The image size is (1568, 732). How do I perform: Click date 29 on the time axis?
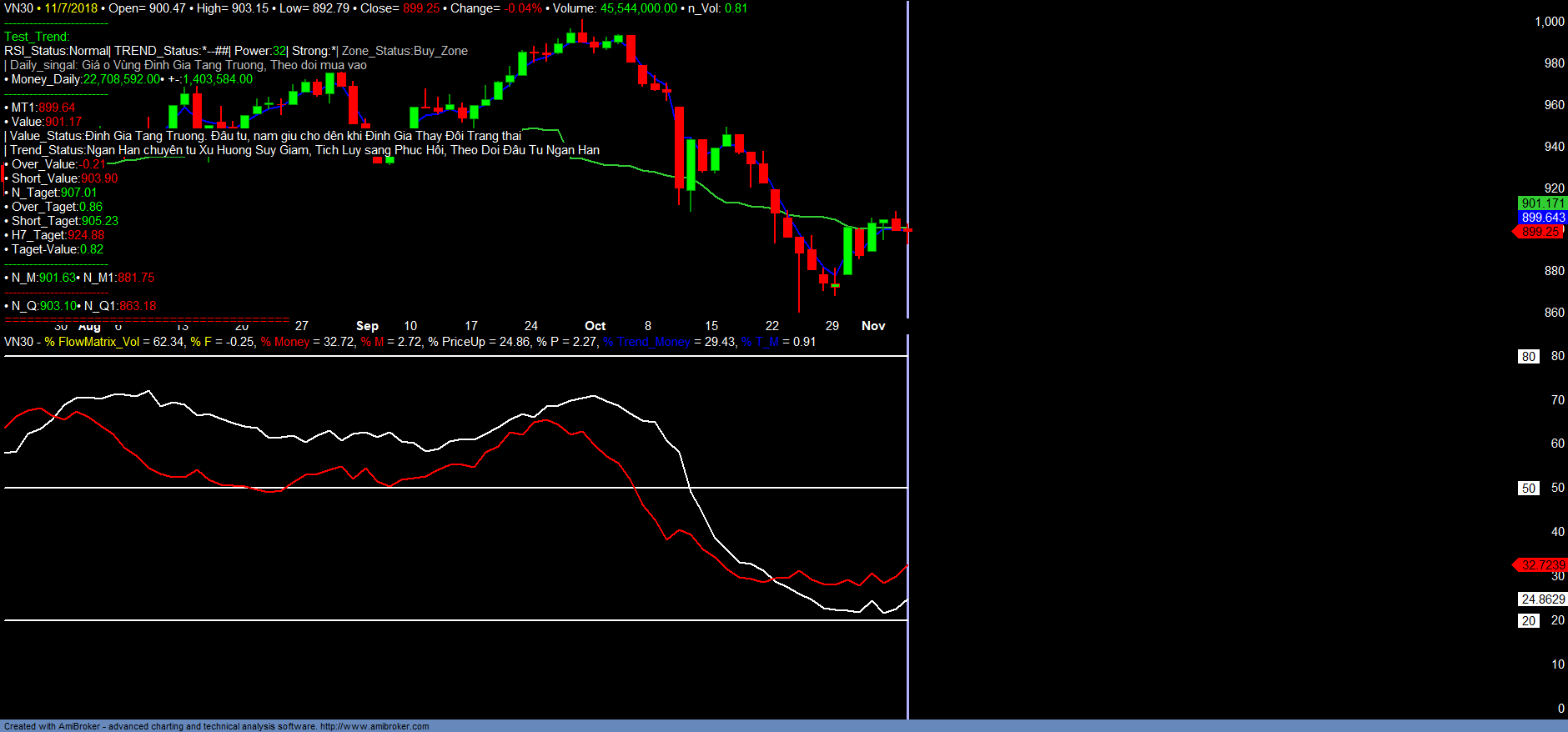[x=832, y=326]
